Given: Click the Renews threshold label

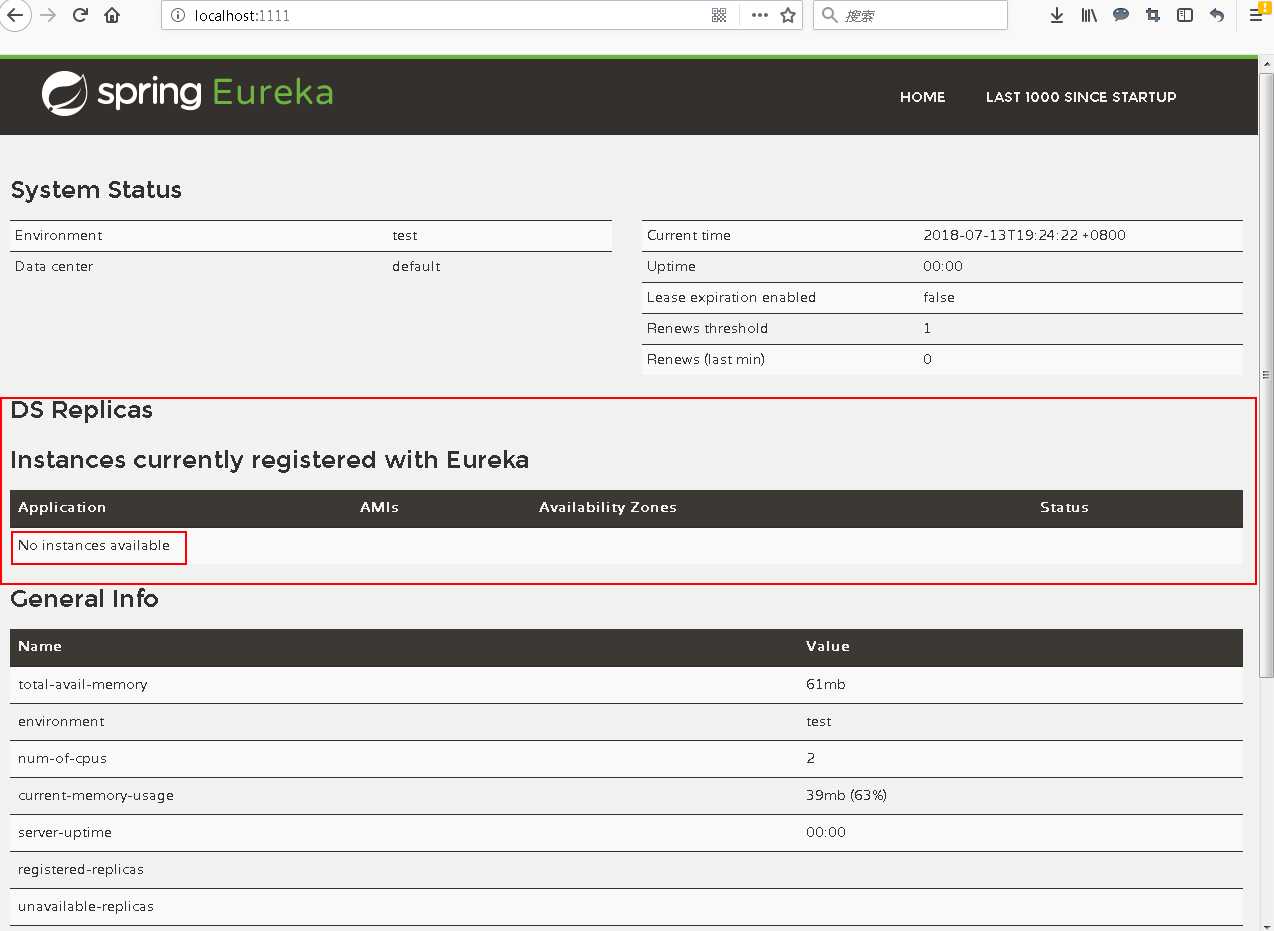Looking at the screenshot, I should pos(707,328).
